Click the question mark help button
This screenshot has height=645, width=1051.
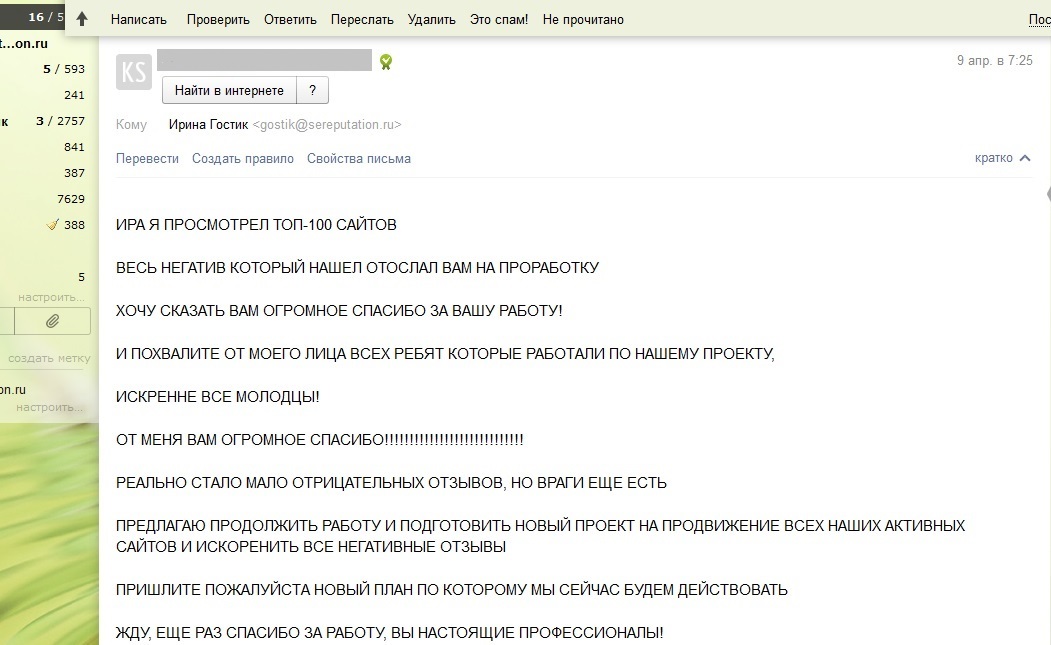(312, 91)
